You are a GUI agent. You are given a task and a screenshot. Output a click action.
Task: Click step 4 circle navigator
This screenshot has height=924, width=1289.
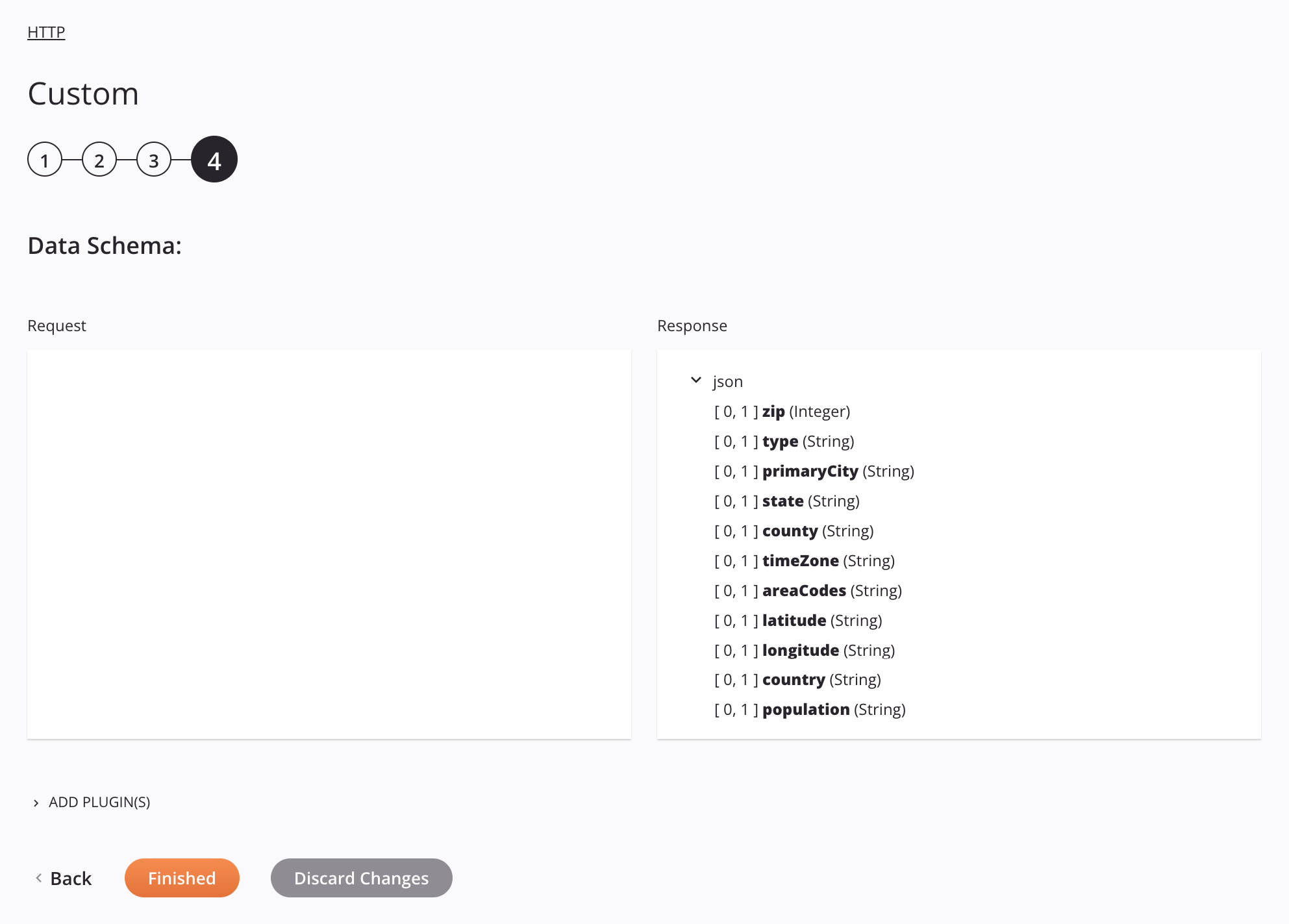pos(214,160)
